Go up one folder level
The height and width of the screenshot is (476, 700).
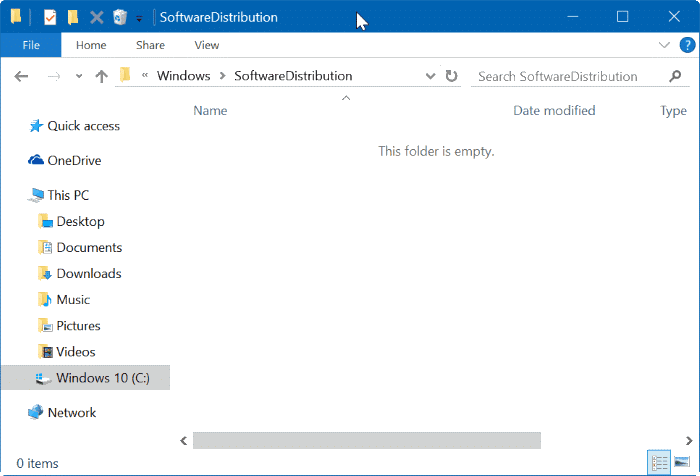[x=102, y=76]
